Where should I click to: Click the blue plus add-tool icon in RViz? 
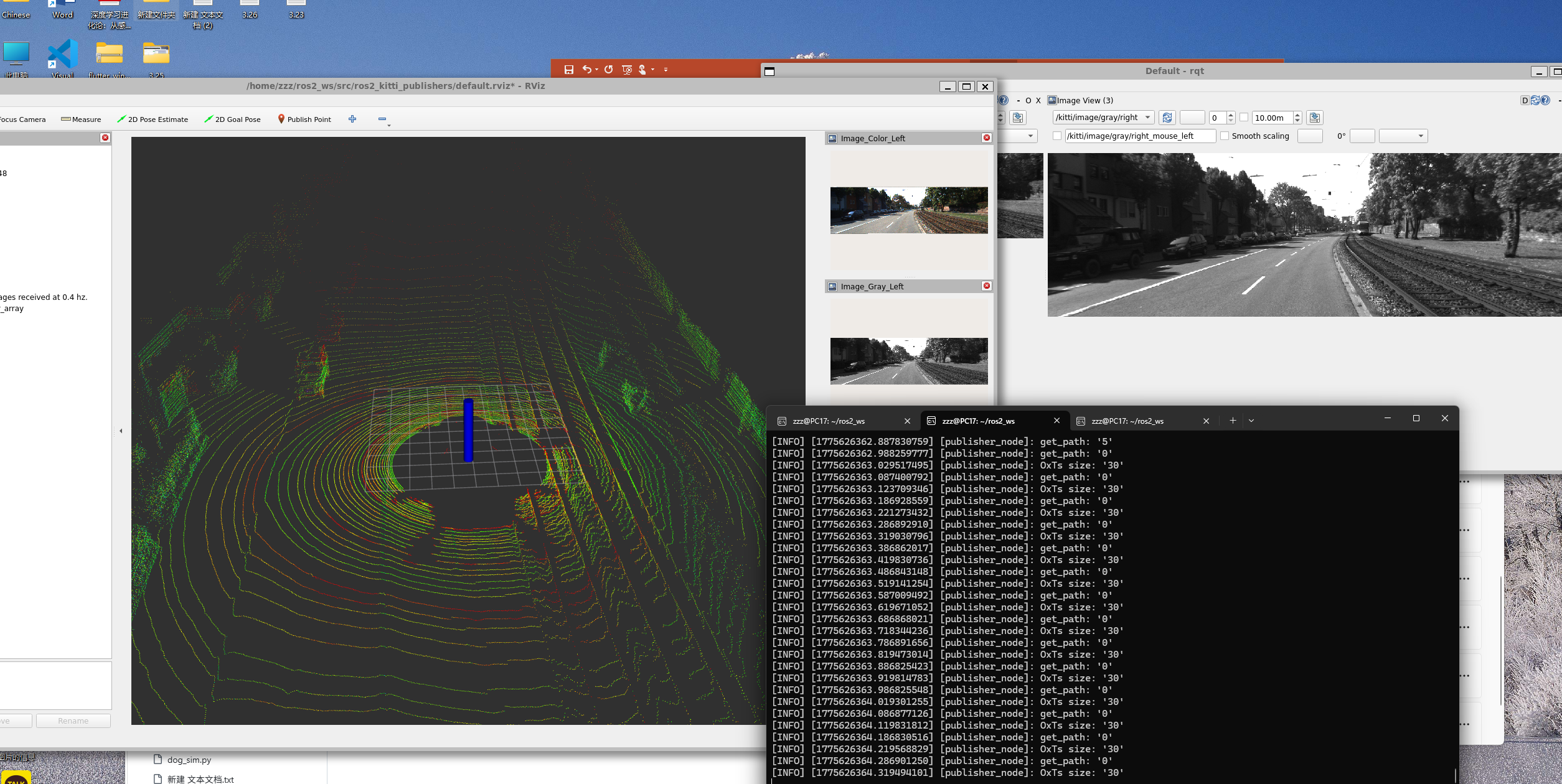pos(352,119)
